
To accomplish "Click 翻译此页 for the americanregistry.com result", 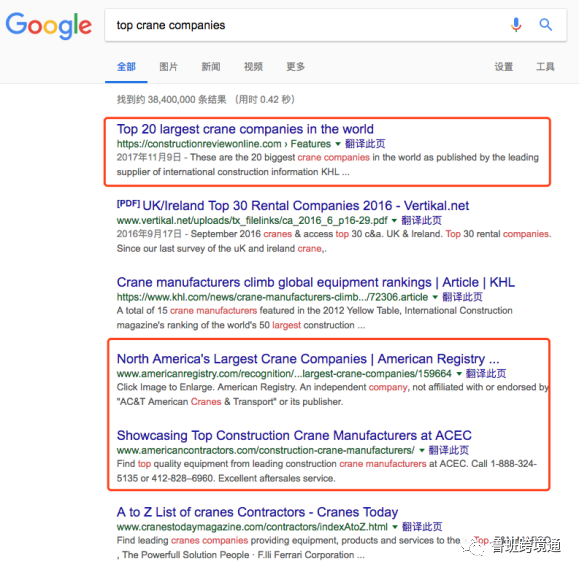I will 486,374.
